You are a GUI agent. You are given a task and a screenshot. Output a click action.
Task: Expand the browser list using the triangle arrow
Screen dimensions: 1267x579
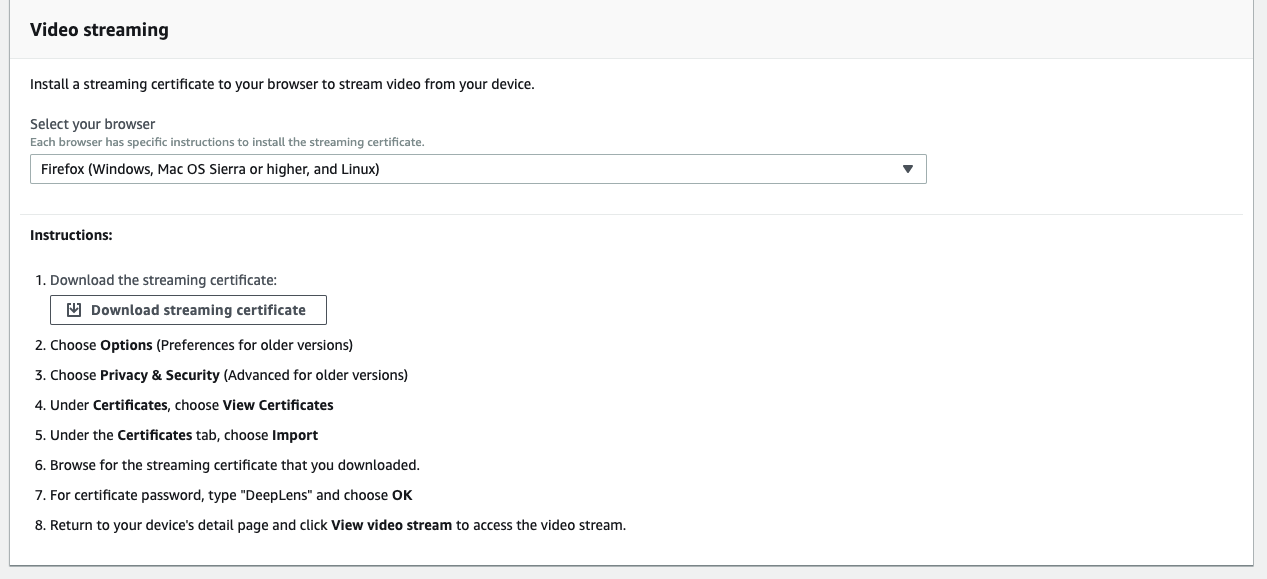pyautogui.click(x=908, y=169)
